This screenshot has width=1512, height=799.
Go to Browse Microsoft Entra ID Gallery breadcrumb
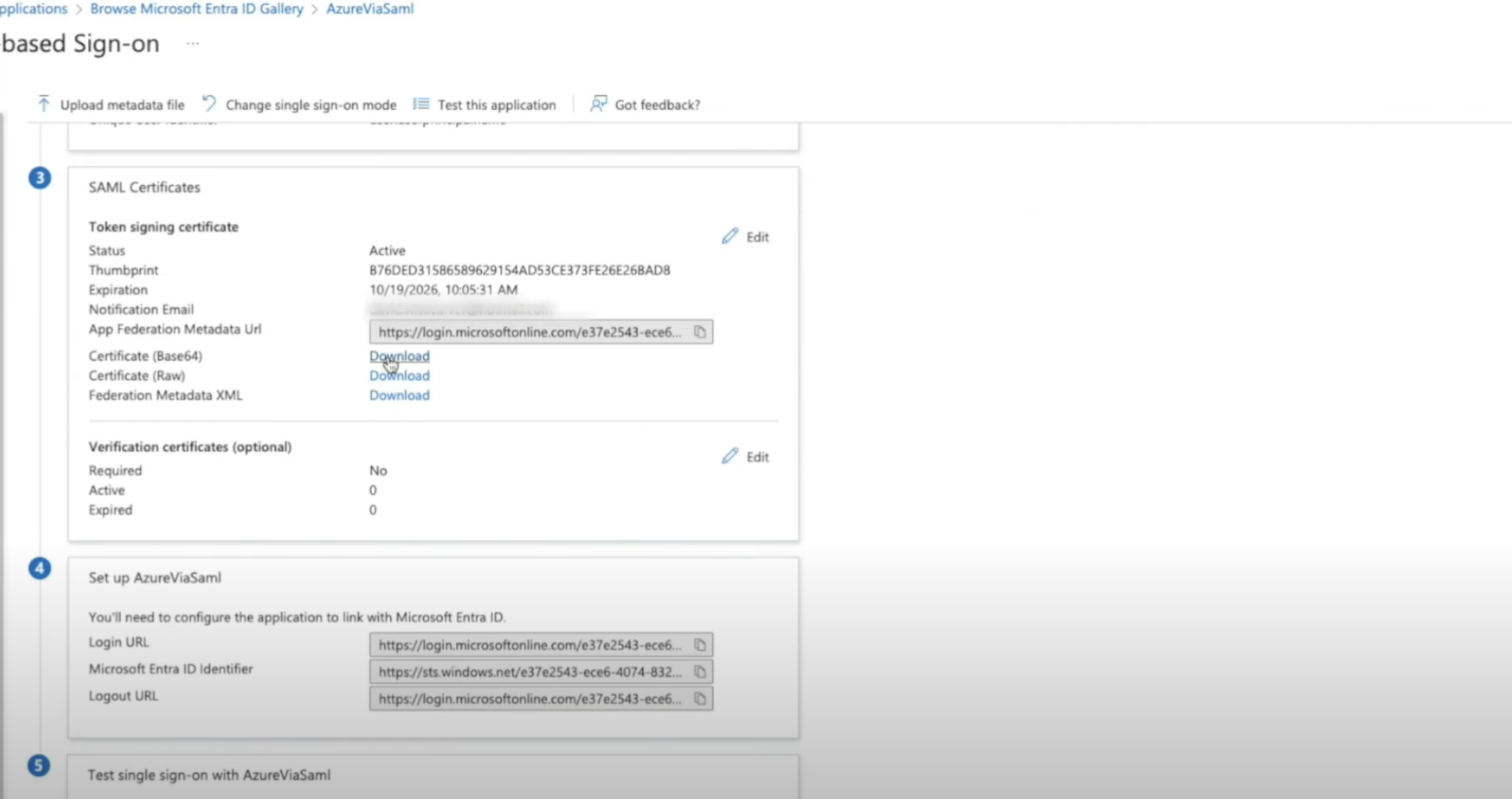pyautogui.click(x=197, y=9)
